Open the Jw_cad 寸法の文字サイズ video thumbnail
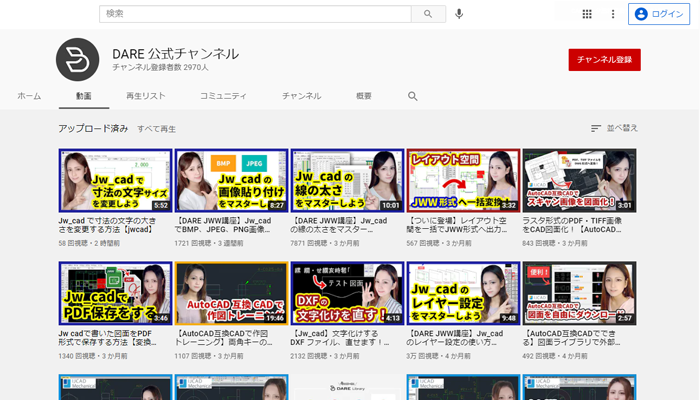The height and width of the screenshot is (400, 700). click(x=115, y=180)
